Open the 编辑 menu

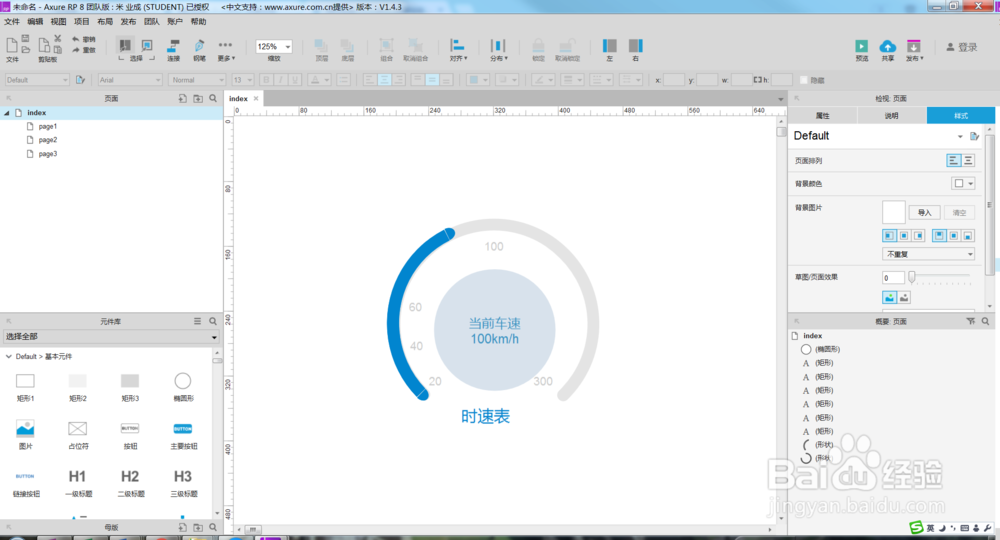click(x=34, y=22)
